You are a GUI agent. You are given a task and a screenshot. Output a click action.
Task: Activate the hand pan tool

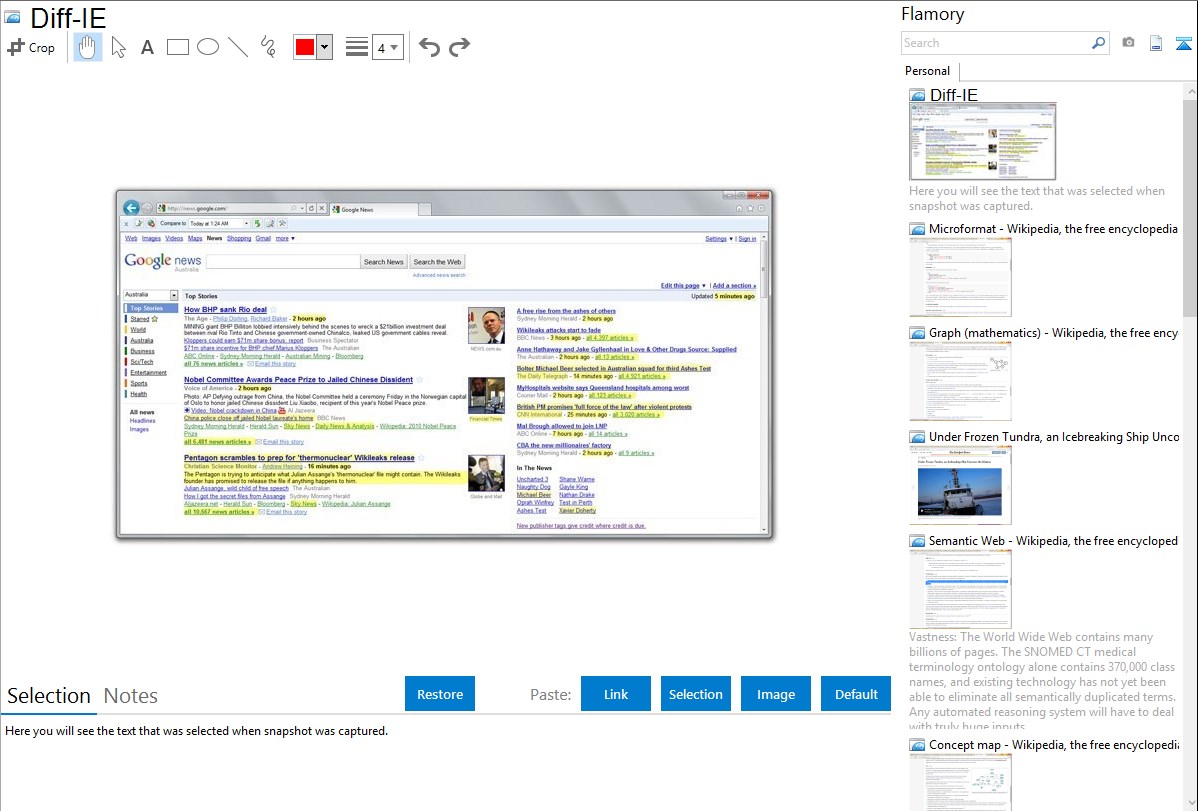87,47
